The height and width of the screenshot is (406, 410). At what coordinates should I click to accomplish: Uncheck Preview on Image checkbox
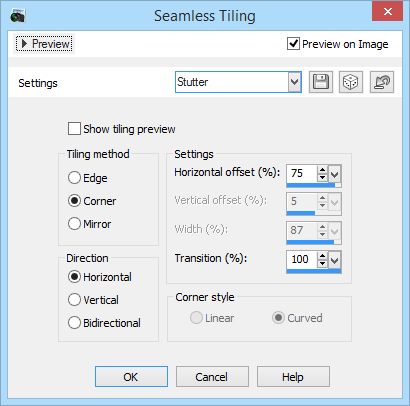coord(293,44)
